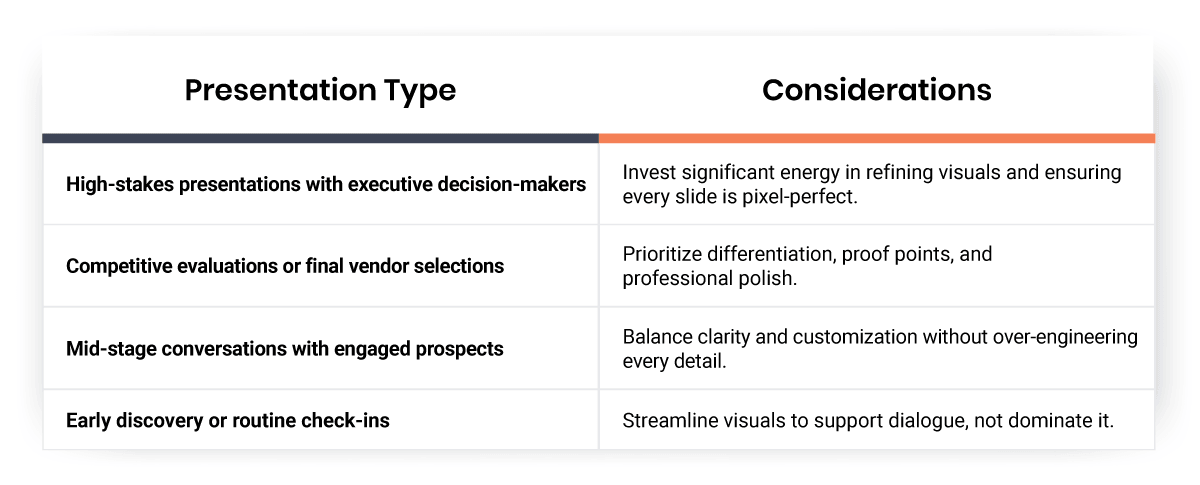The height and width of the screenshot is (485, 1200).
Task: Click the dark navy bar under Presentation Type
Action: pos(321,138)
